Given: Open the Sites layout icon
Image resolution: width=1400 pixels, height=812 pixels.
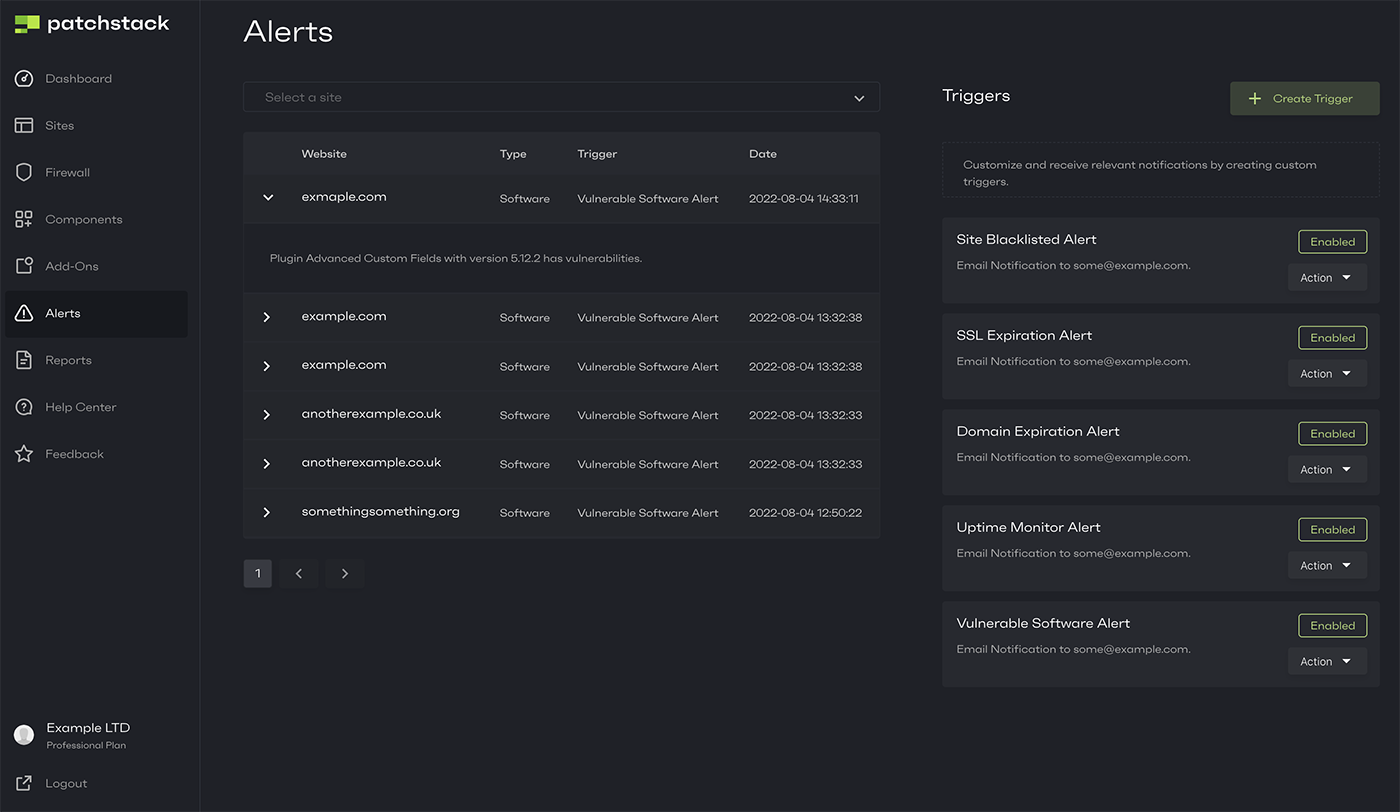Looking at the screenshot, I should pyautogui.click(x=24, y=126).
